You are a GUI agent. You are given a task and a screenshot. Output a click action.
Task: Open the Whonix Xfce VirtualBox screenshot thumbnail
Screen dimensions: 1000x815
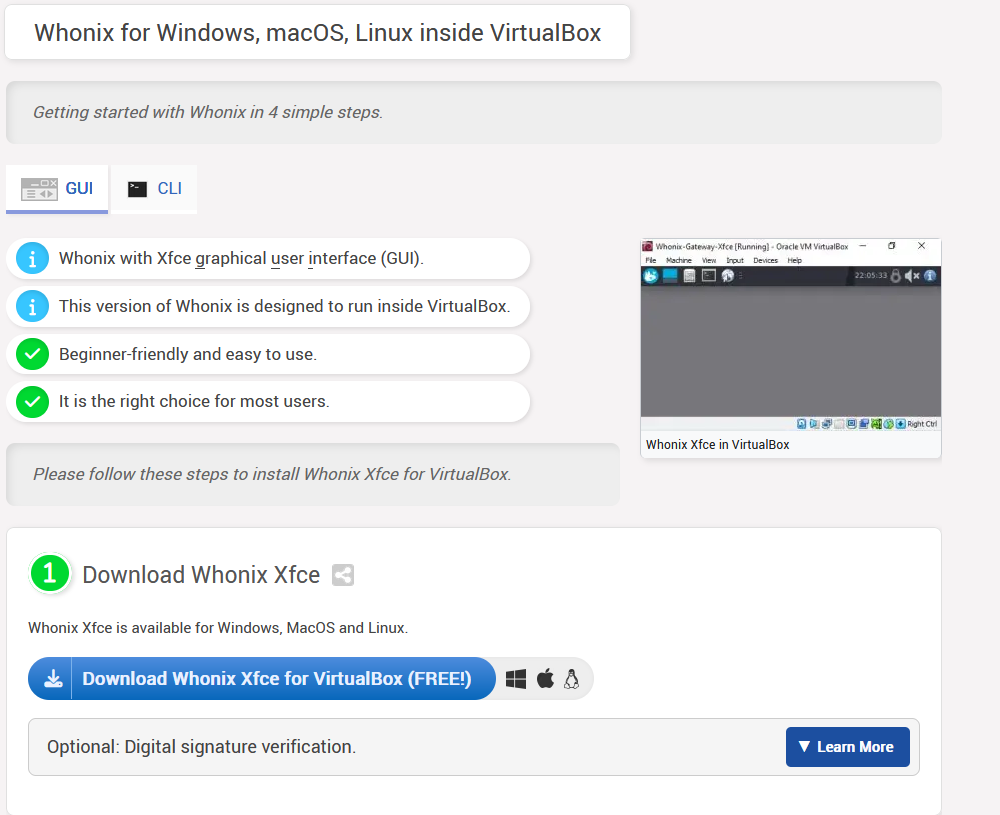click(791, 336)
